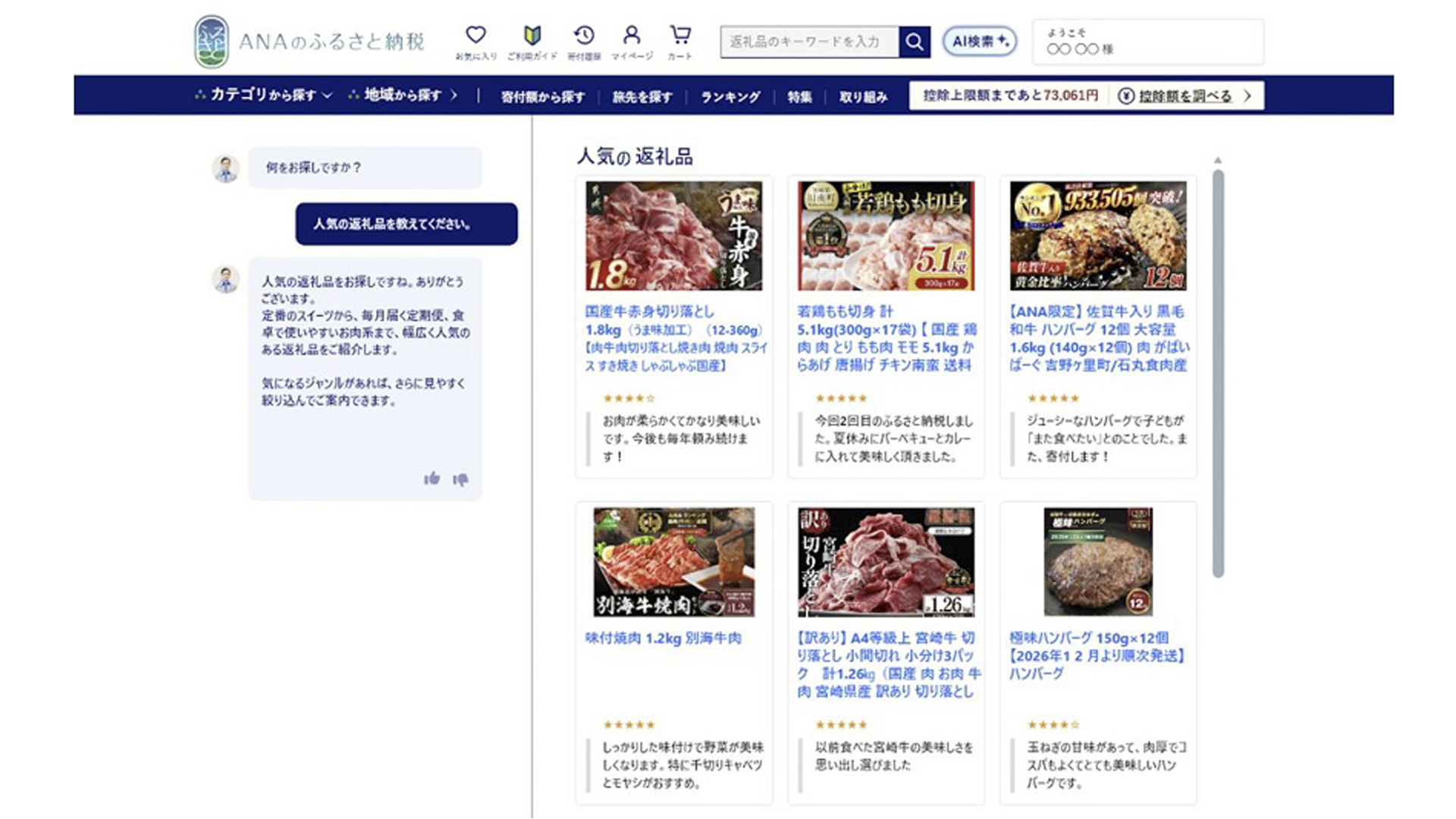The image size is (1456, 819).
Task: Open 寄付額から探す menu item
Action: [x=542, y=97]
